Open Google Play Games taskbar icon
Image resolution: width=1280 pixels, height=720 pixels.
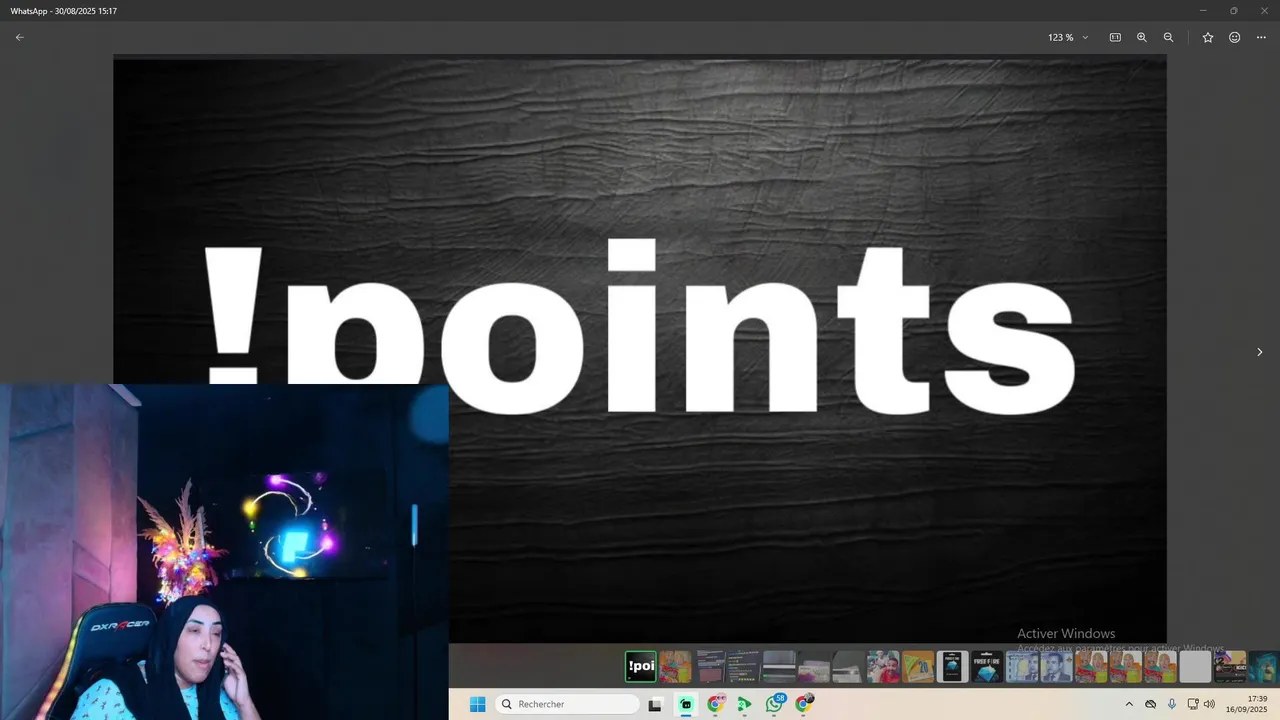744,704
